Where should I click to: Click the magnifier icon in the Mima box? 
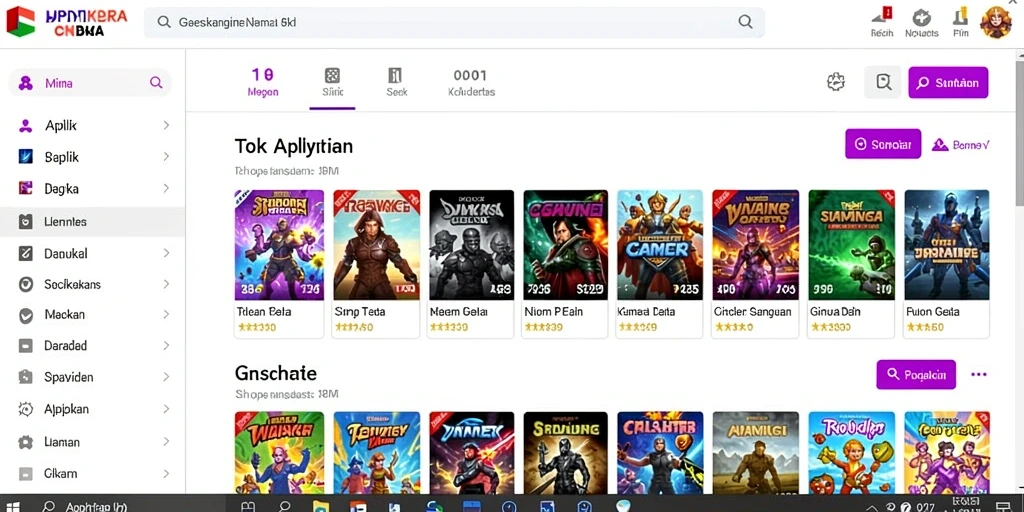[x=156, y=83]
